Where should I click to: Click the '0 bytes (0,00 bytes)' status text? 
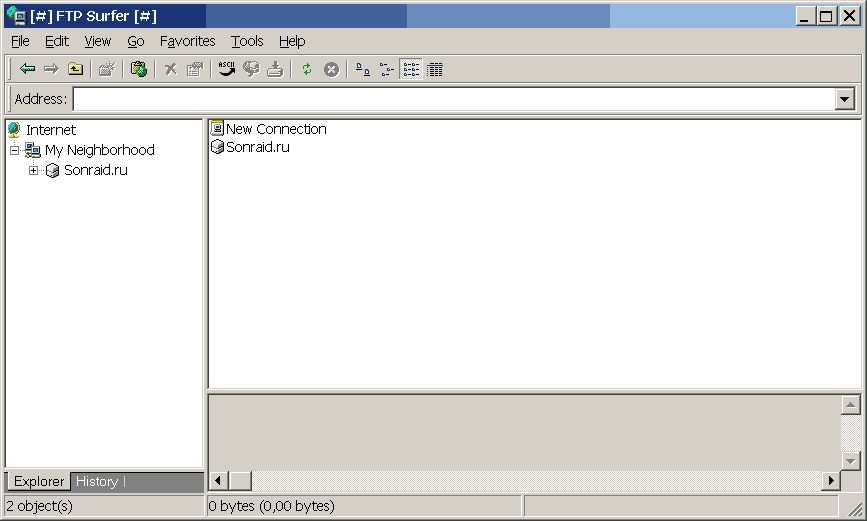pos(271,506)
